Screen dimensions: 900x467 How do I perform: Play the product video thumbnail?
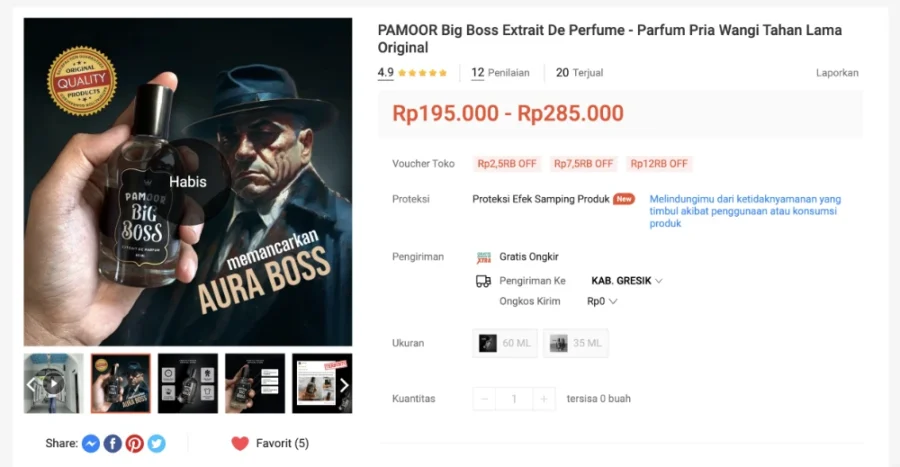point(53,384)
